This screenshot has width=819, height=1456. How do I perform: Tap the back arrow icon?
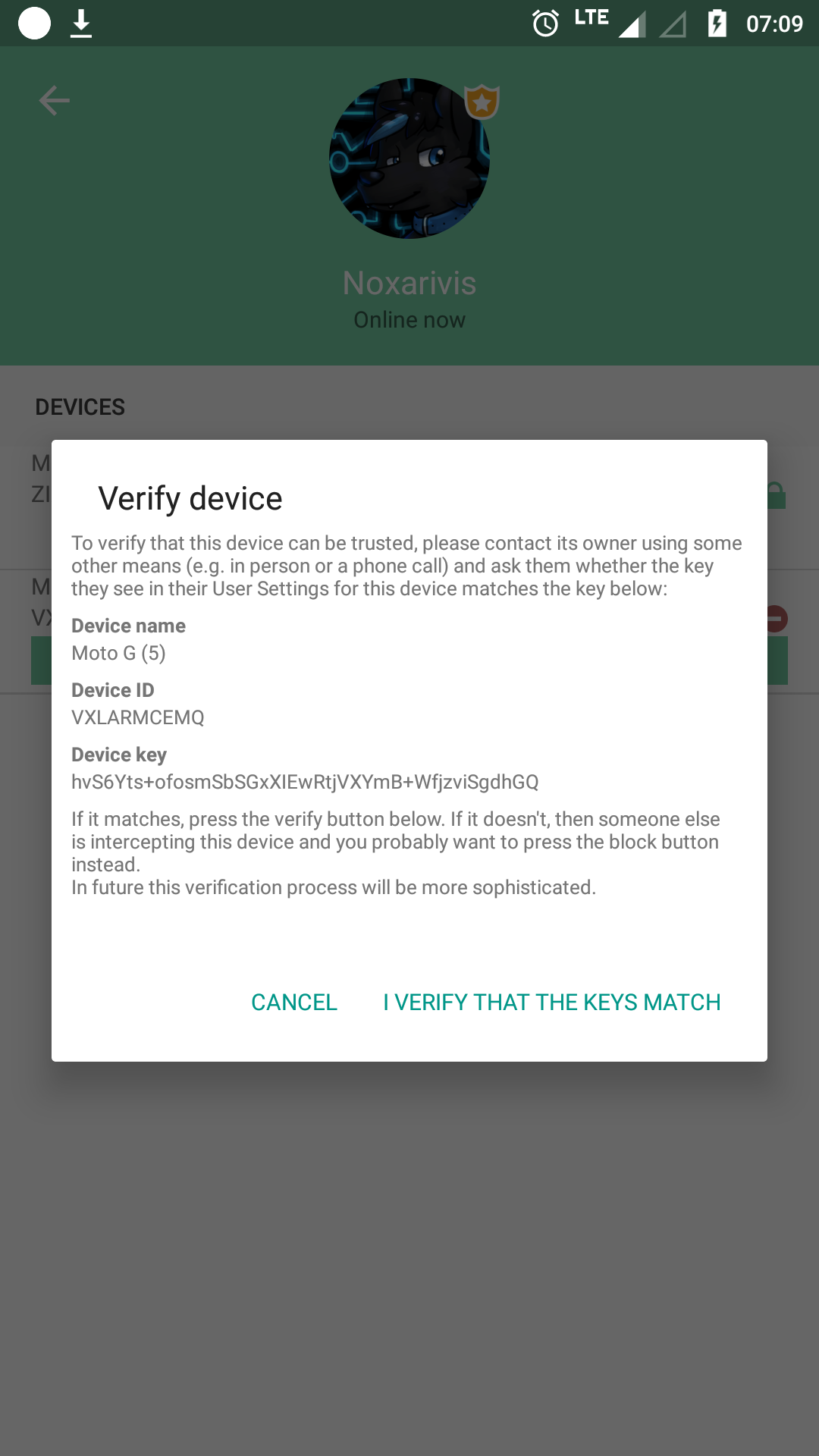[x=55, y=100]
